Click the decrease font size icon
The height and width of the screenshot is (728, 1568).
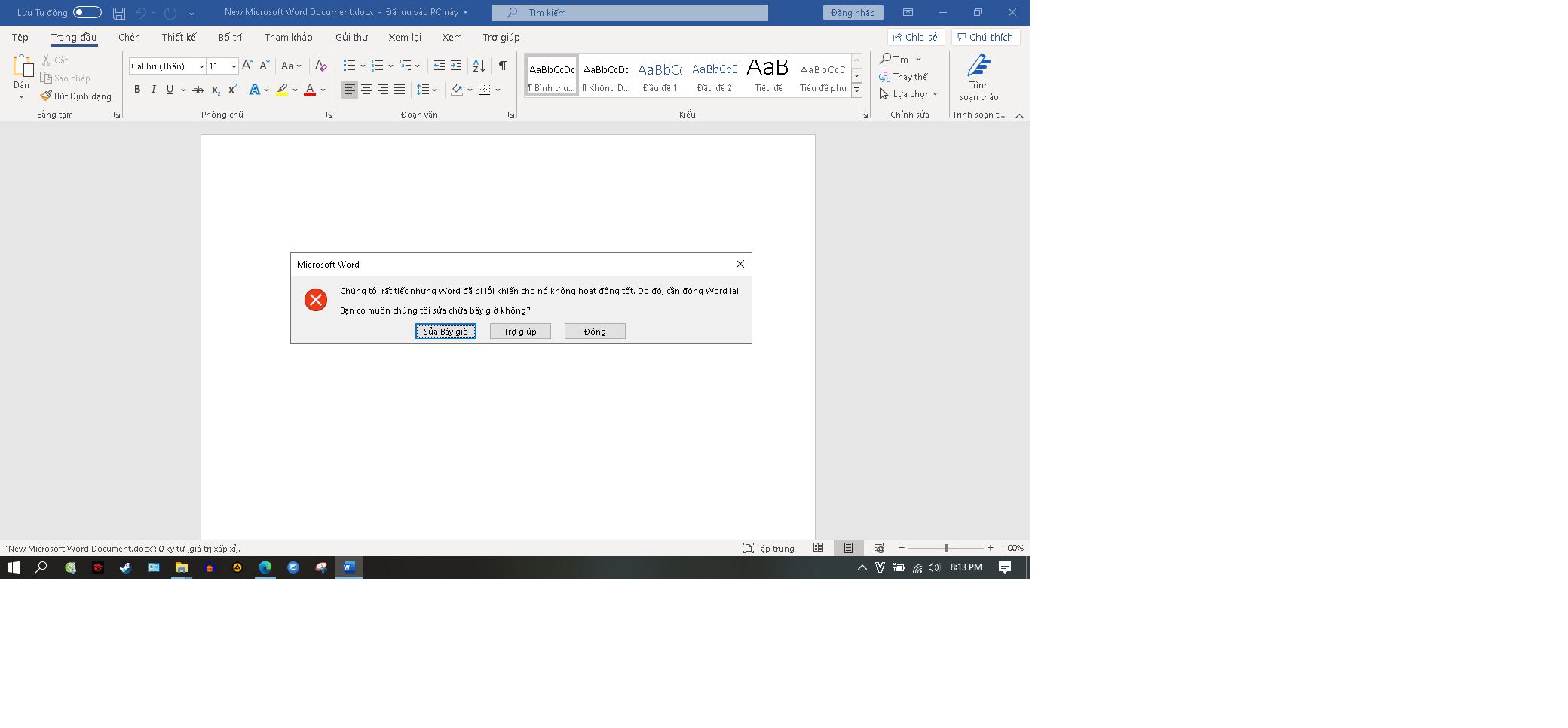click(264, 66)
